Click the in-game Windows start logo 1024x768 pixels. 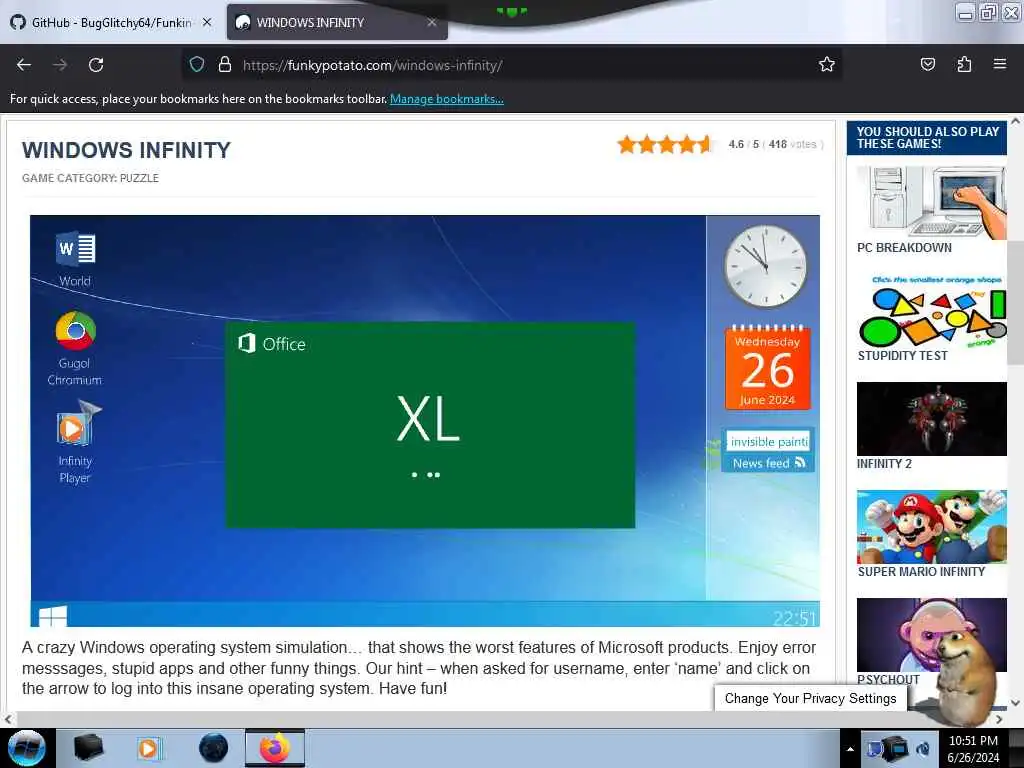click(x=53, y=616)
